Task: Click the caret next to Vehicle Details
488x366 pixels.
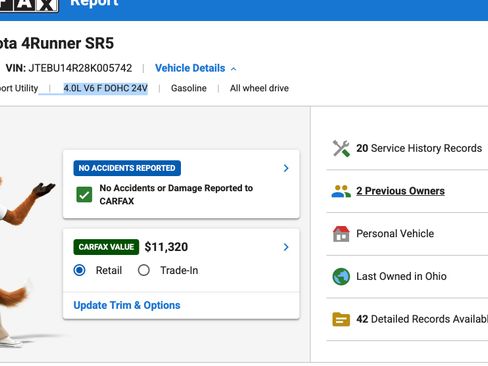Action: click(234, 69)
